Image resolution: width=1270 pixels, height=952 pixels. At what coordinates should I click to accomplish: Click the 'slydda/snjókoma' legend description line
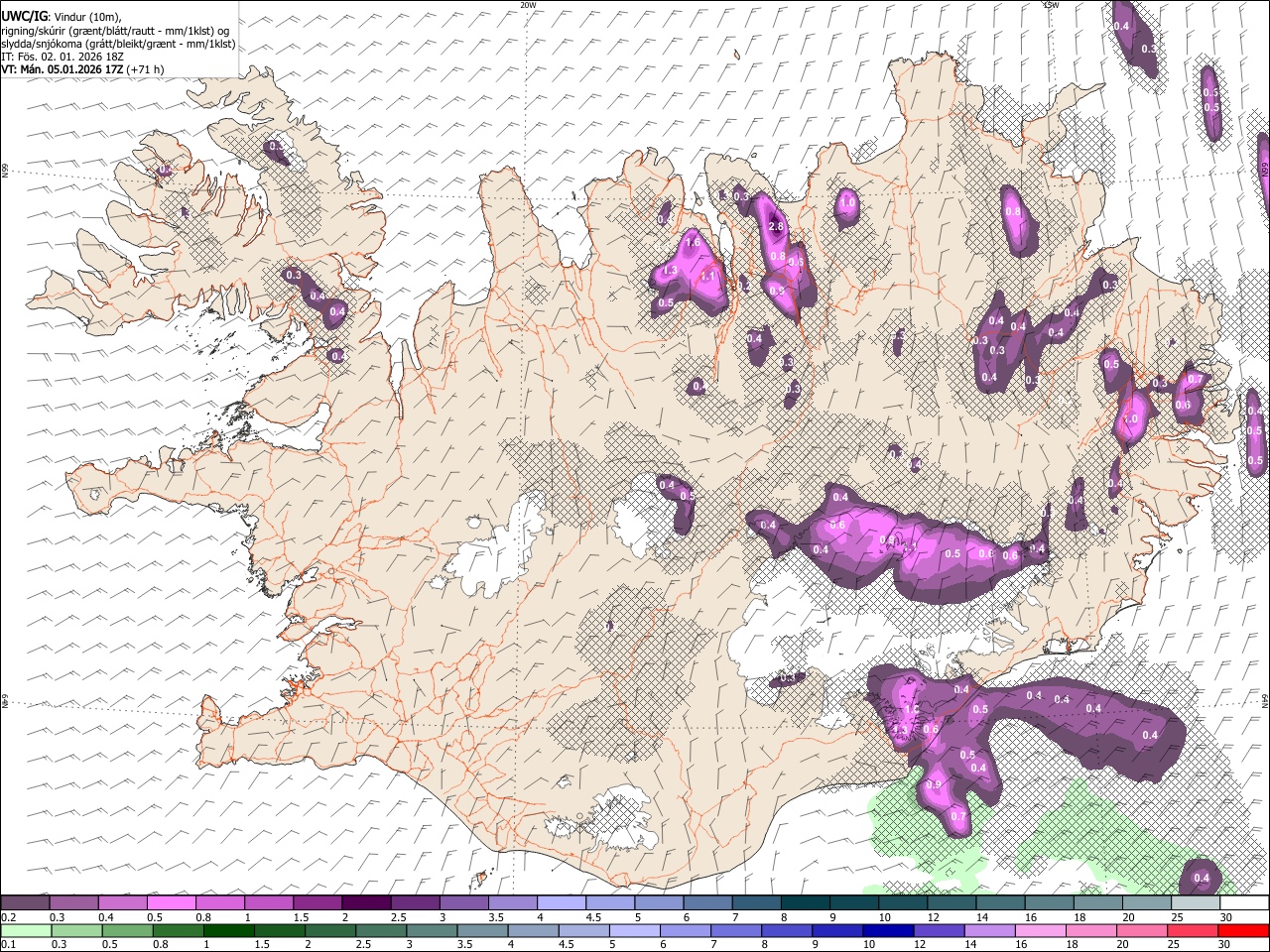(x=118, y=44)
